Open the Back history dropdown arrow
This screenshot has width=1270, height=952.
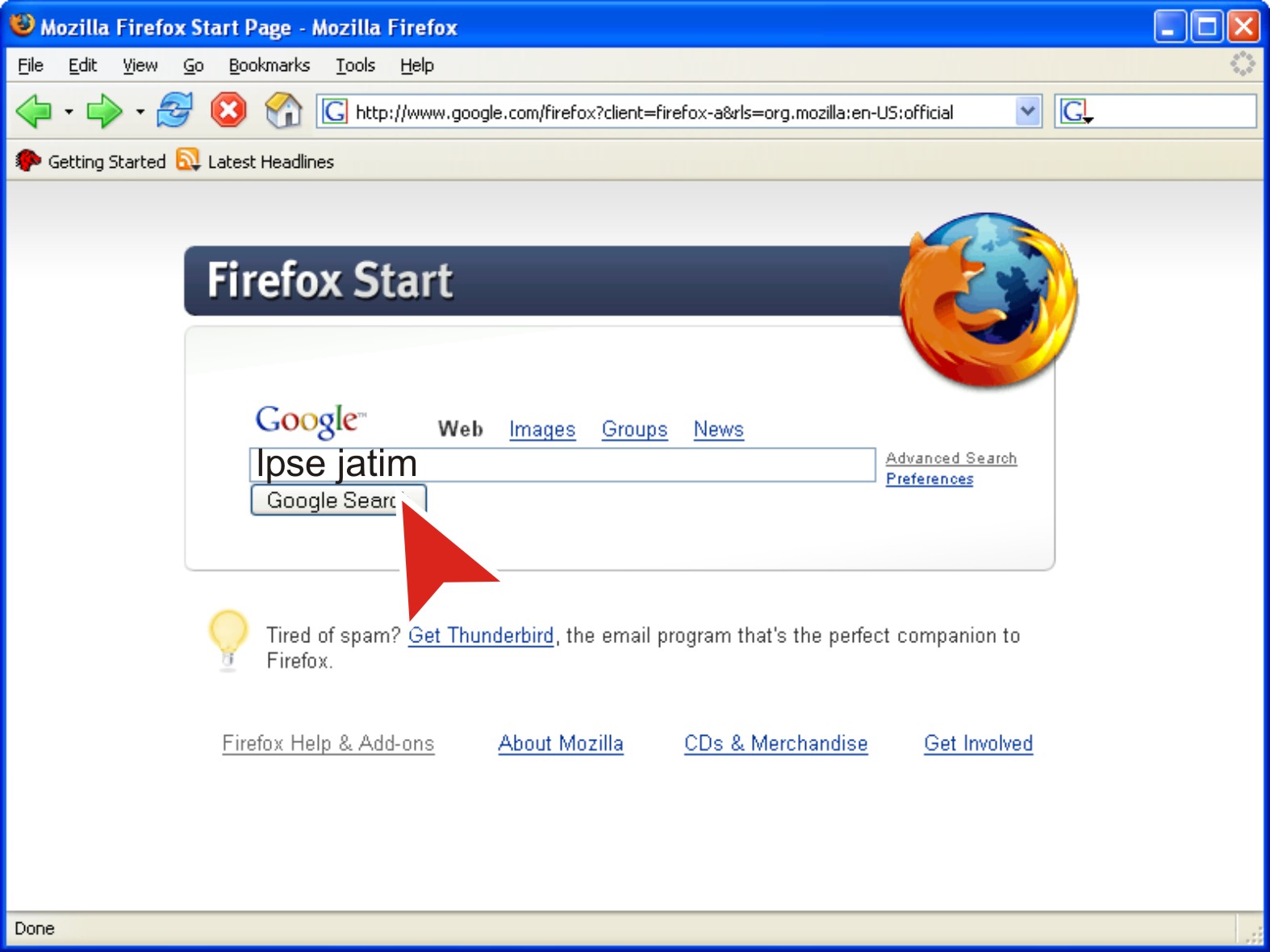point(69,111)
